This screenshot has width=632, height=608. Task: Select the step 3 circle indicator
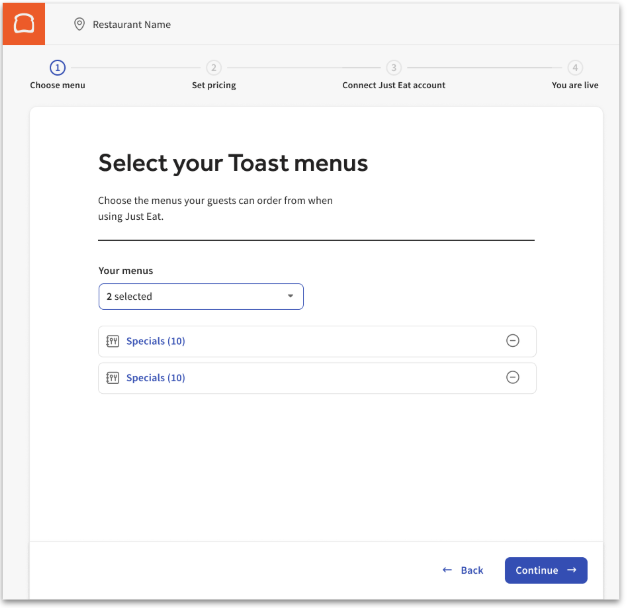(x=394, y=68)
